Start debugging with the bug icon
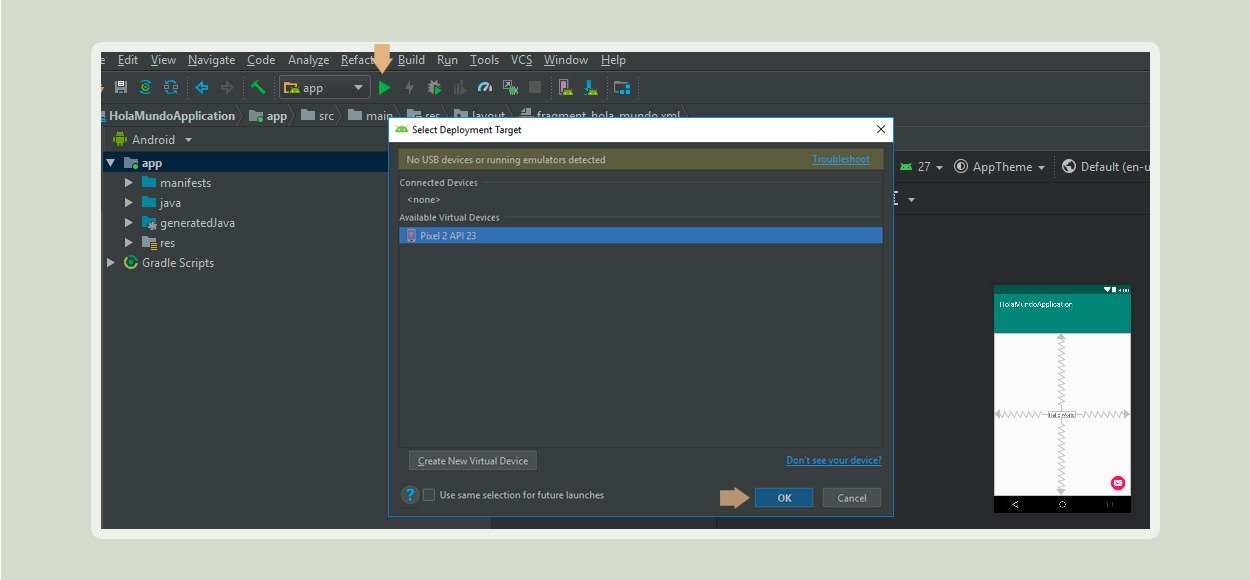 point(434,88)
